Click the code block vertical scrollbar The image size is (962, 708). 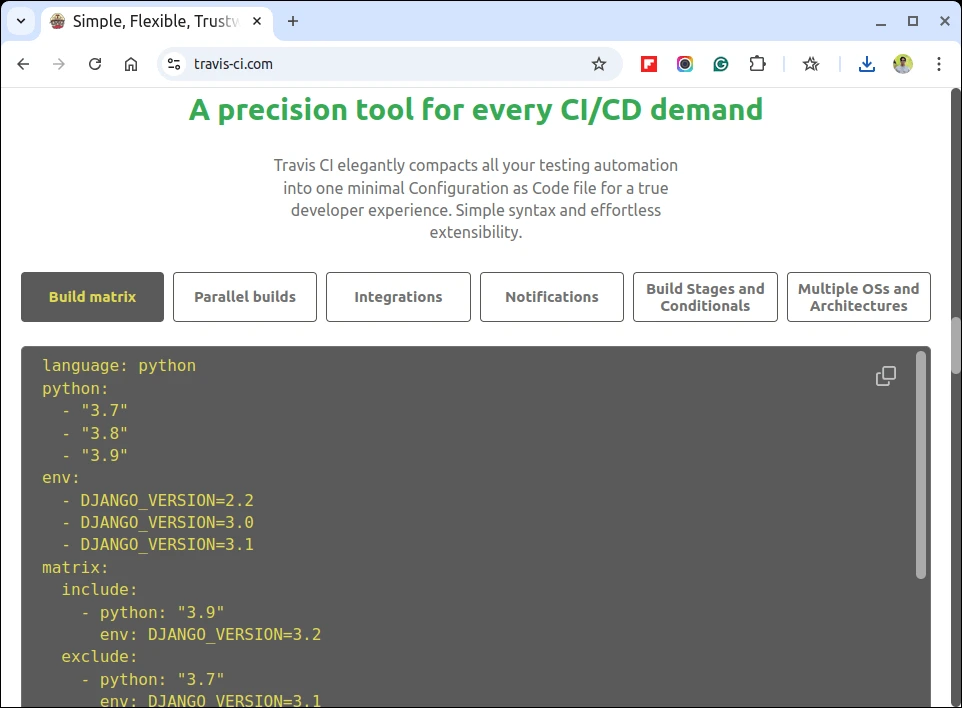coord(920,464)
